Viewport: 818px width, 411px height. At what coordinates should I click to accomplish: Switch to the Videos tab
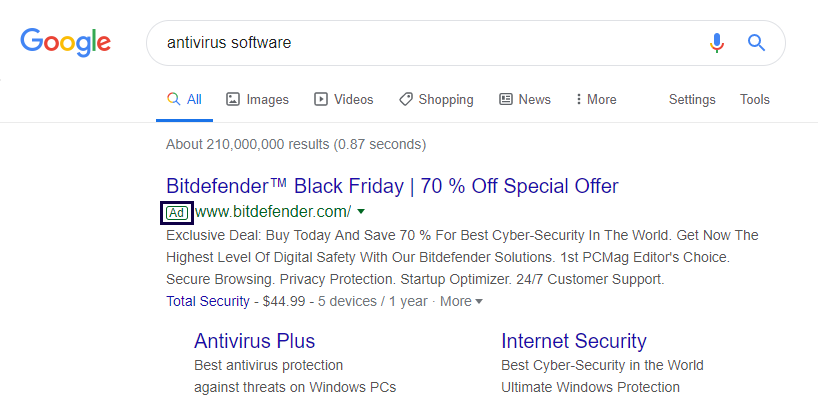click(x=343, y=99)
